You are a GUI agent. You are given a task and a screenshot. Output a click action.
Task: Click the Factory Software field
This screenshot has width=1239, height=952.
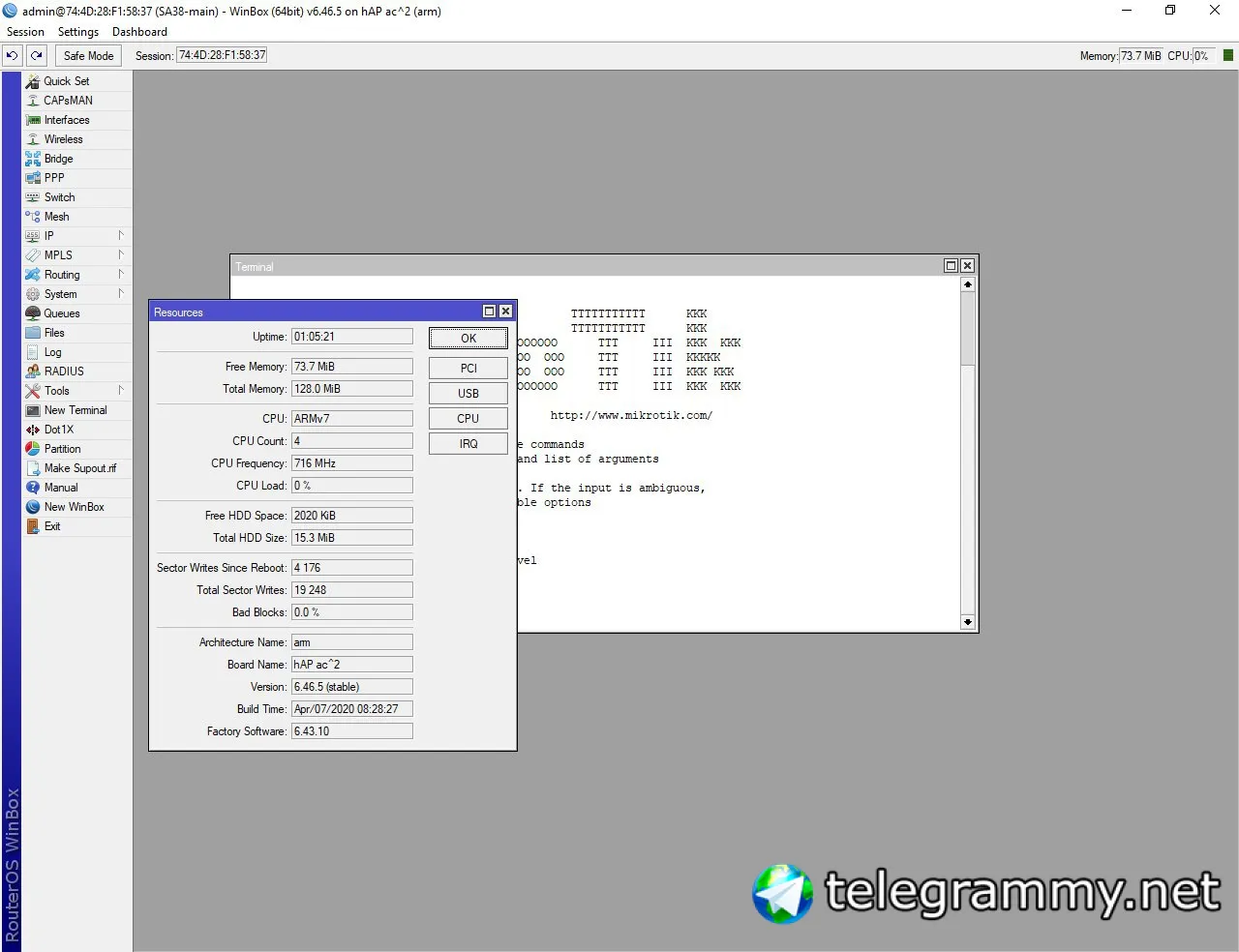[x=352, y=731]
